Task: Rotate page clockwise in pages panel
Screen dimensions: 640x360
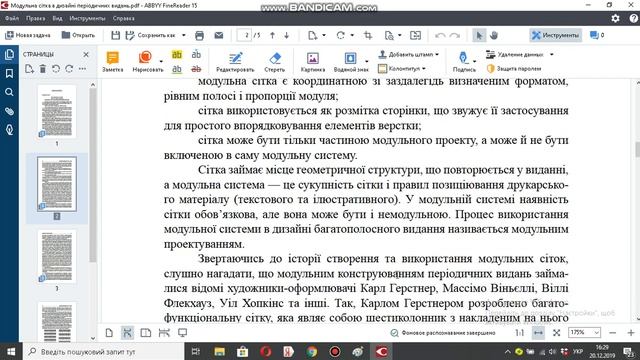Action: click(x=69, y=69)
